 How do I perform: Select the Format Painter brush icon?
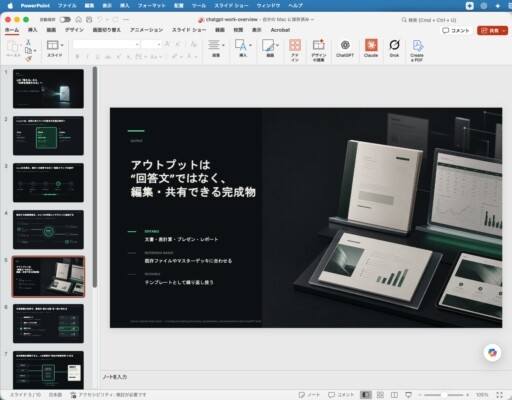click(28, 59)
